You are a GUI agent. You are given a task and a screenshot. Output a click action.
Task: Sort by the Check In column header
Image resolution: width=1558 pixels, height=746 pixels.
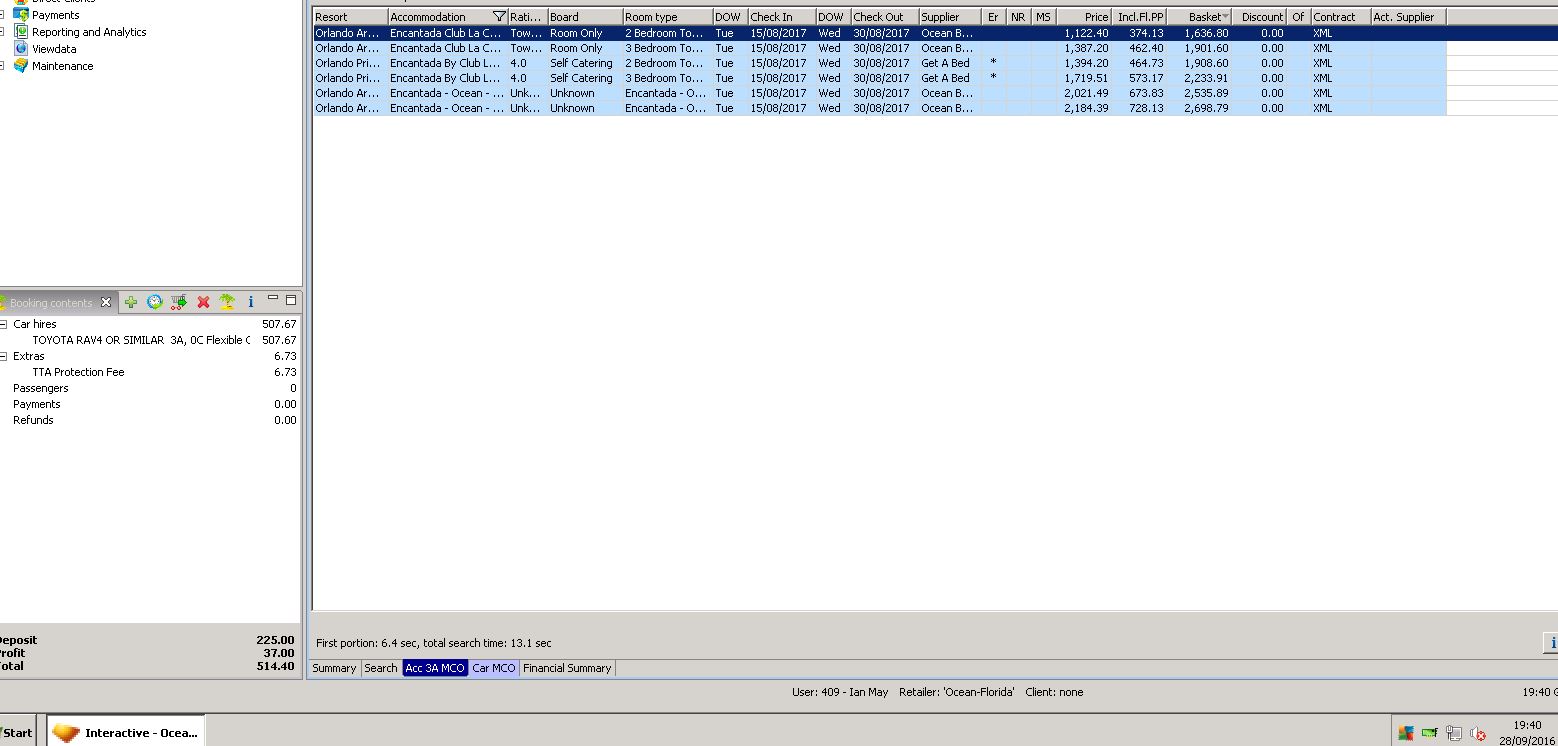click(x=782, y=17)
